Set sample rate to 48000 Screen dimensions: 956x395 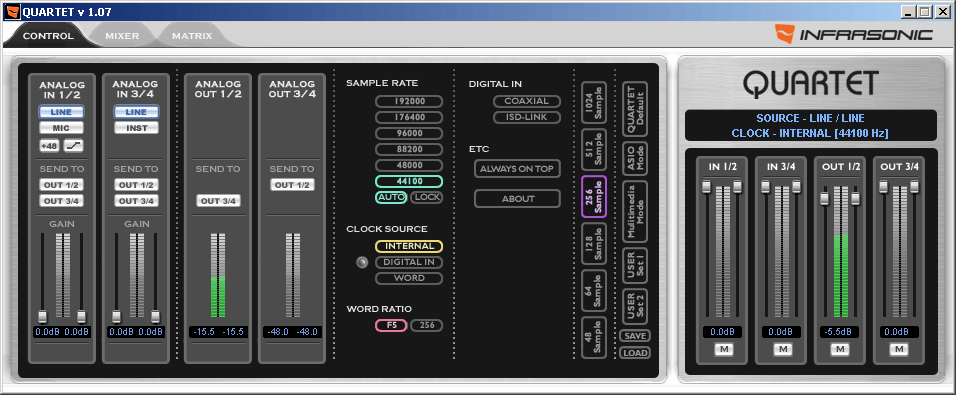[x=408, y=165]
